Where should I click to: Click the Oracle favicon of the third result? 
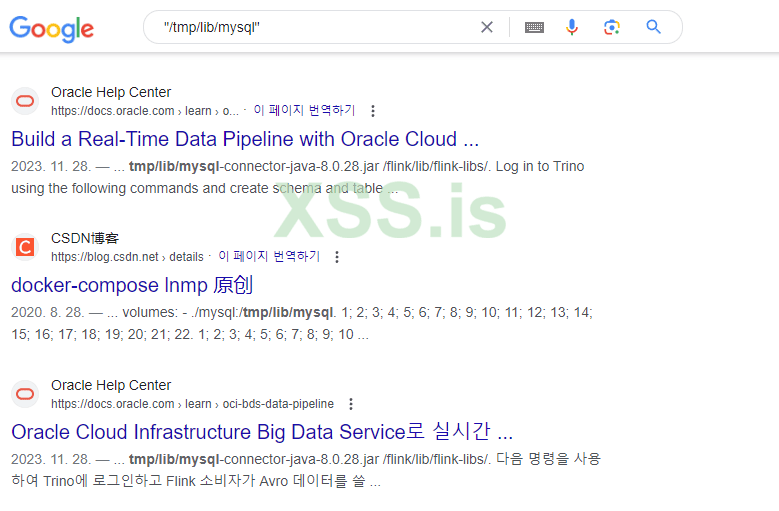[x=25, y=394]
